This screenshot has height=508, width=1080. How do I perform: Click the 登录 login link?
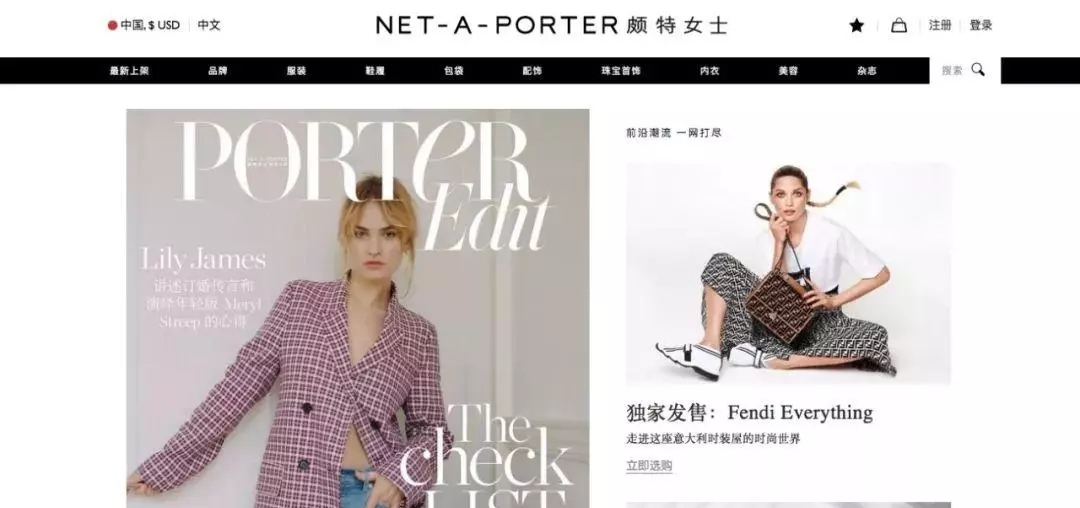[x=981, y=25]
